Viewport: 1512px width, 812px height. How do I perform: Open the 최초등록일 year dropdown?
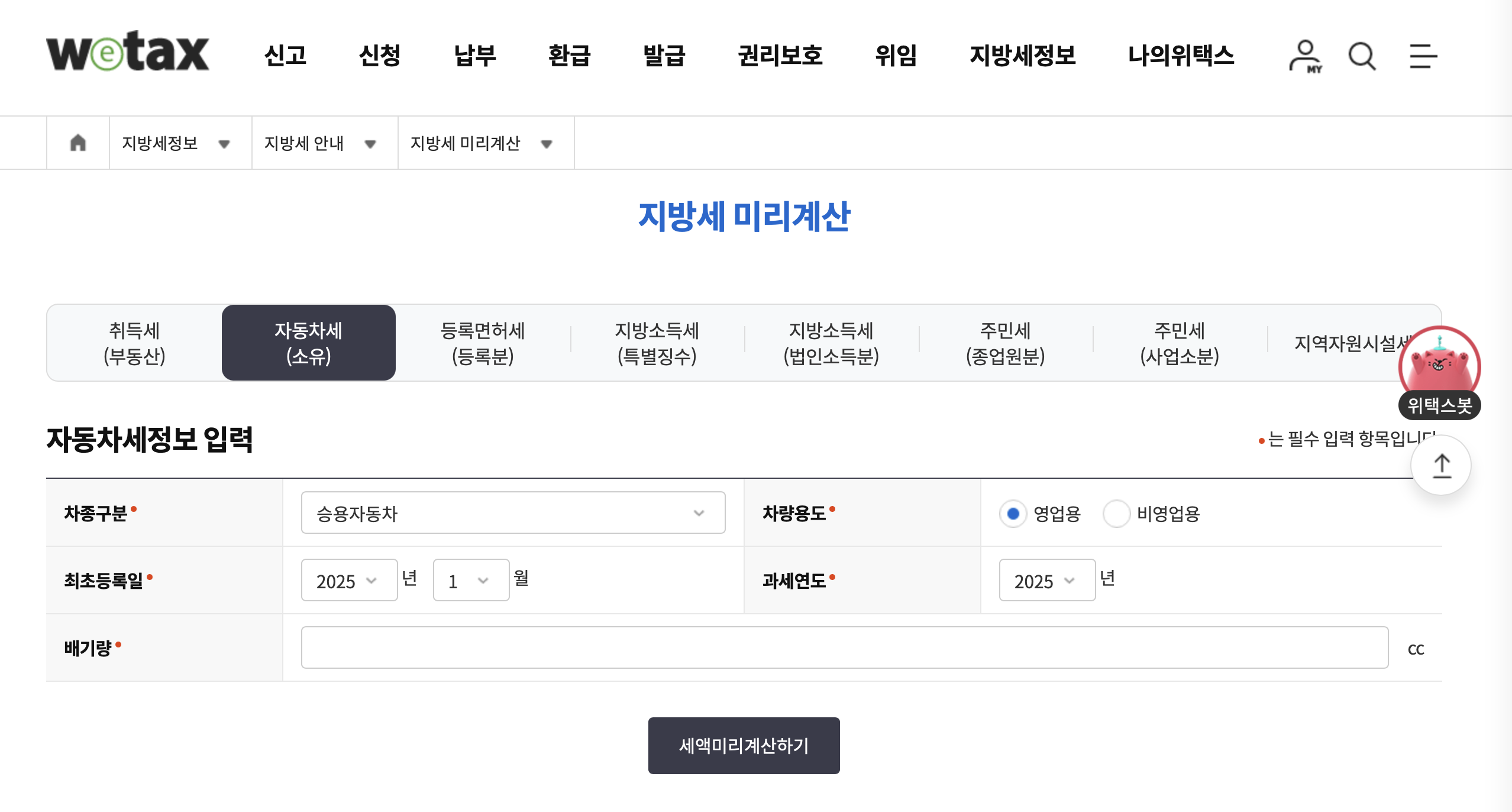(x=348, y=580)
